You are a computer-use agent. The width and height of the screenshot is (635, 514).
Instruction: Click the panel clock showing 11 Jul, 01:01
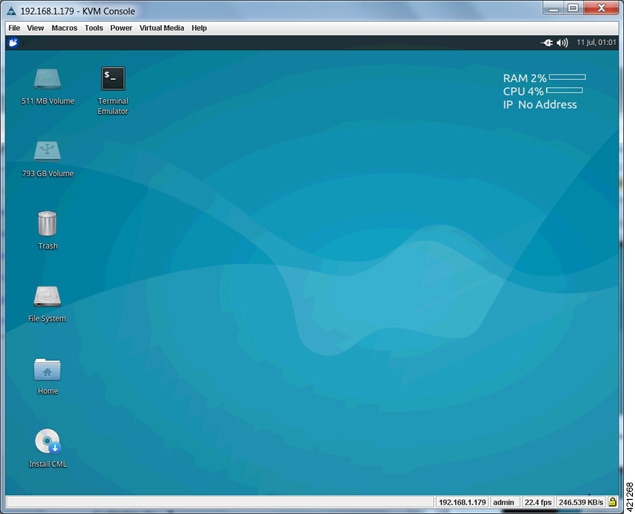(x=596, y=43)
